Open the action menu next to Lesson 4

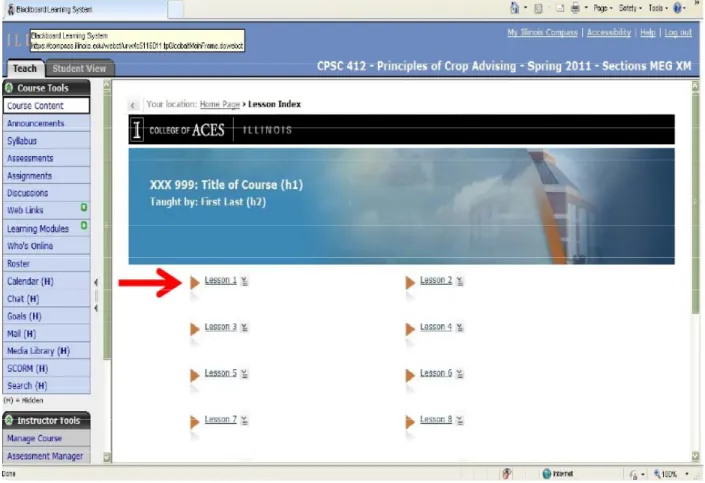(460, 327)
